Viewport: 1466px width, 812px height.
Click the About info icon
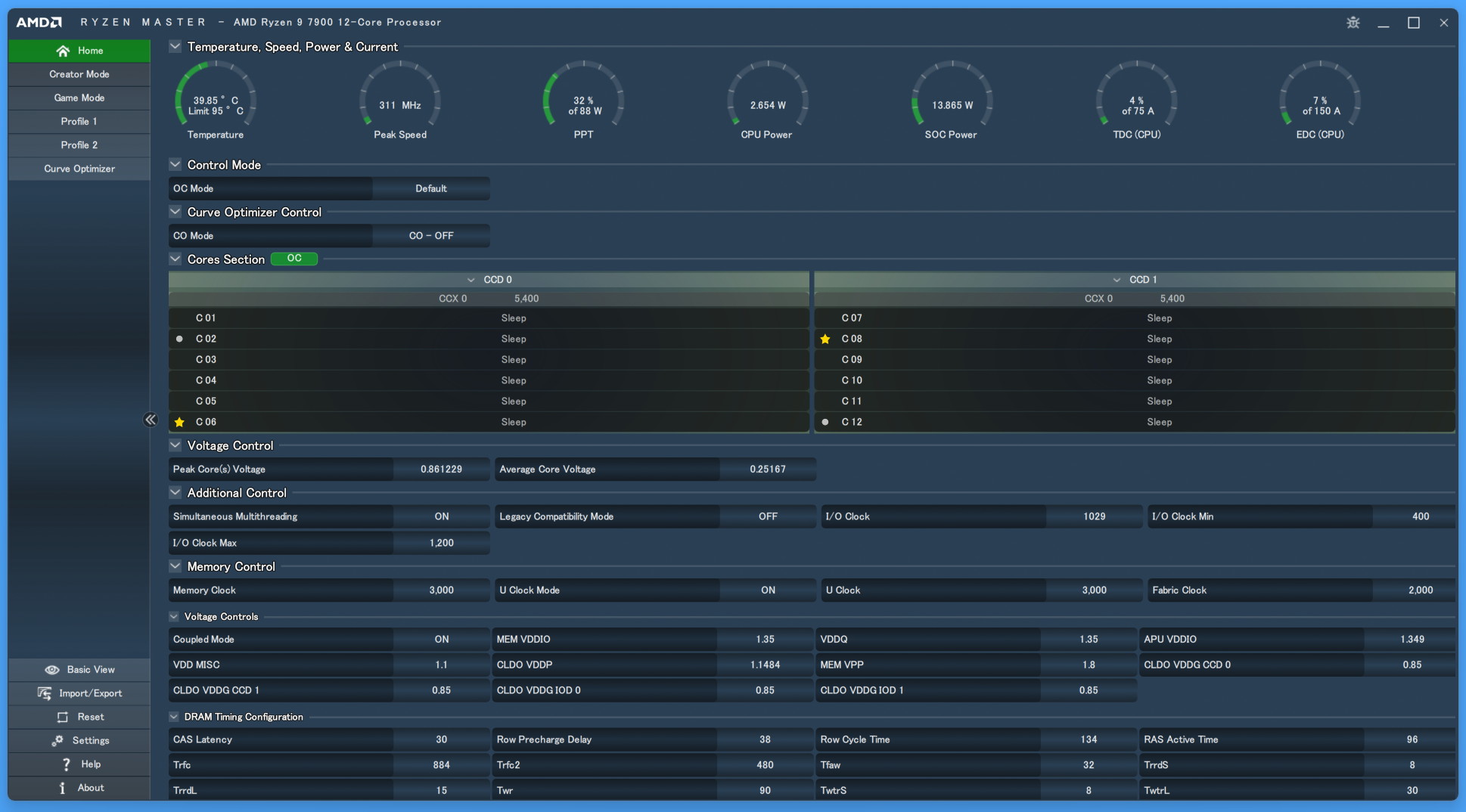[62, 788]
